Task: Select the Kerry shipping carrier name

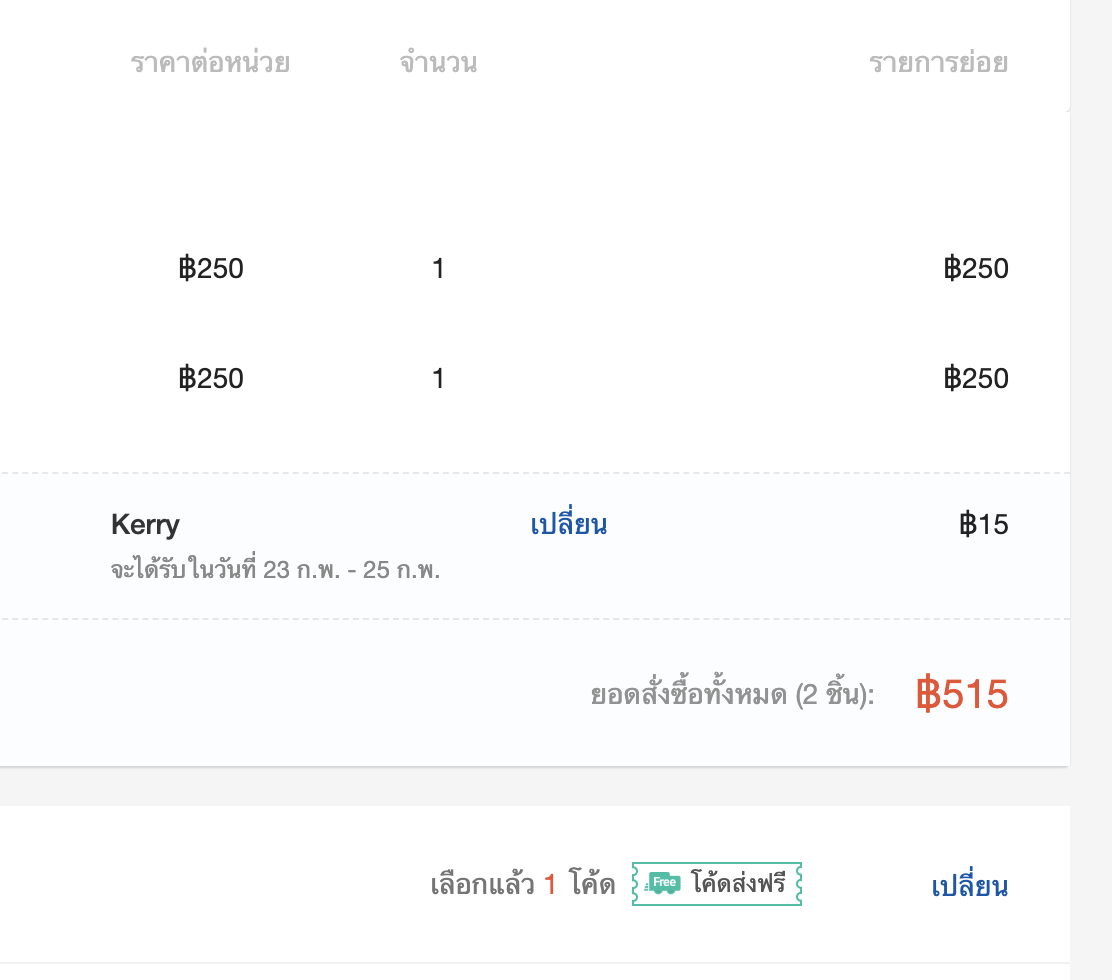Action: (x=145, y=525)
